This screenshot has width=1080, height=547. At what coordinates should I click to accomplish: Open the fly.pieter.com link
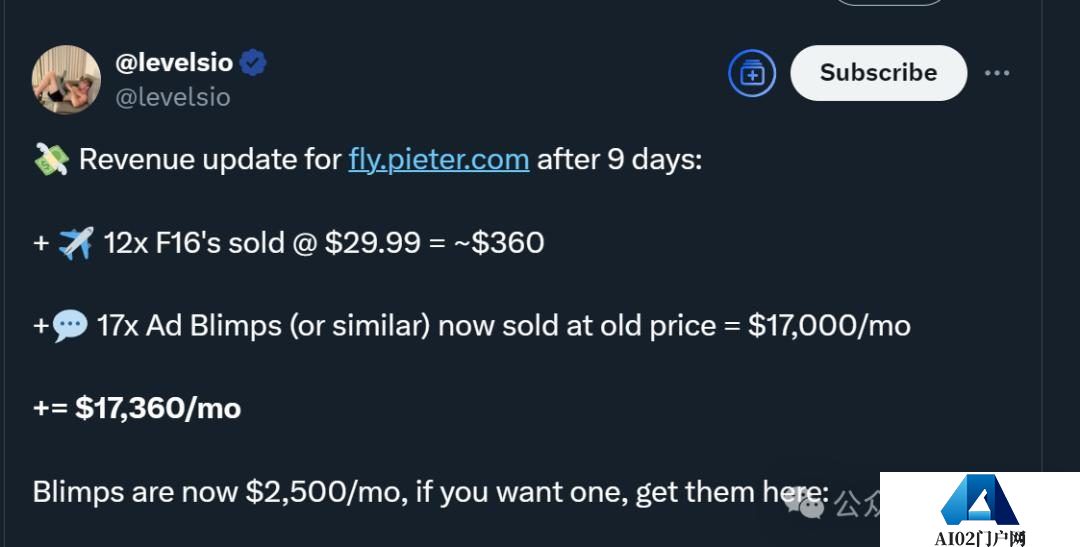coord(438,159)
